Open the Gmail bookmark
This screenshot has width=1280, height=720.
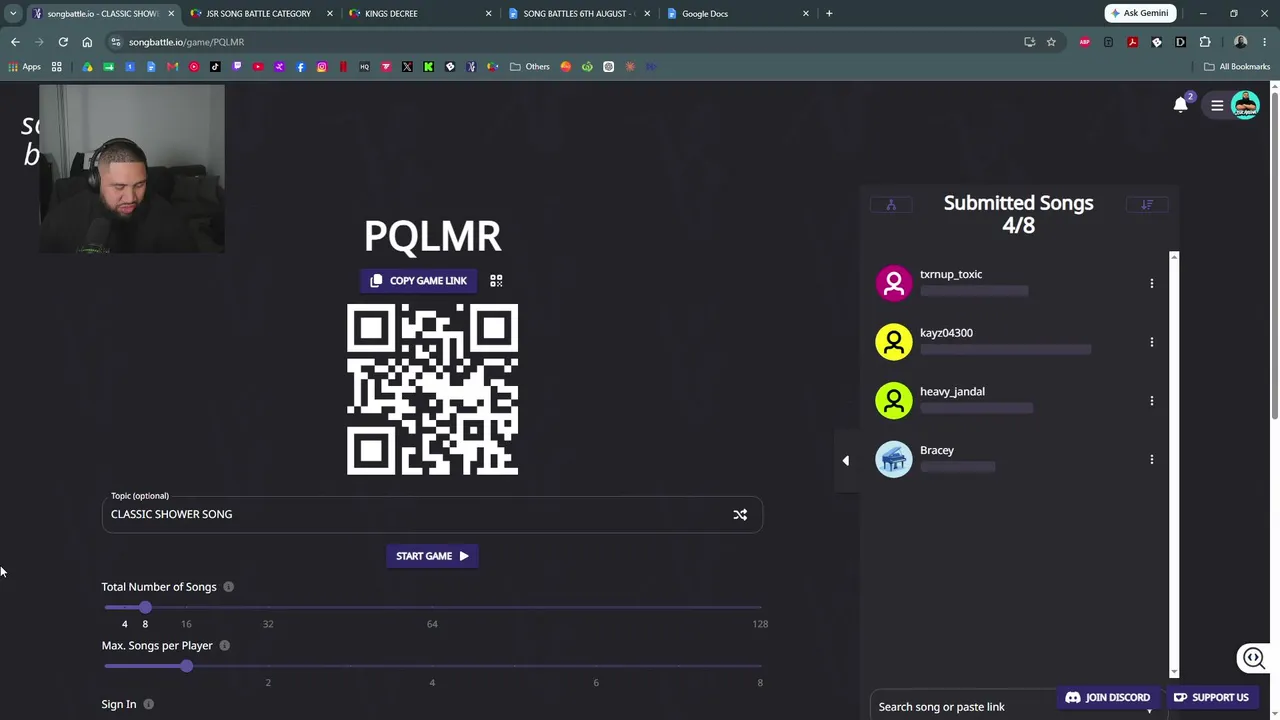click(x=172, y=67)
